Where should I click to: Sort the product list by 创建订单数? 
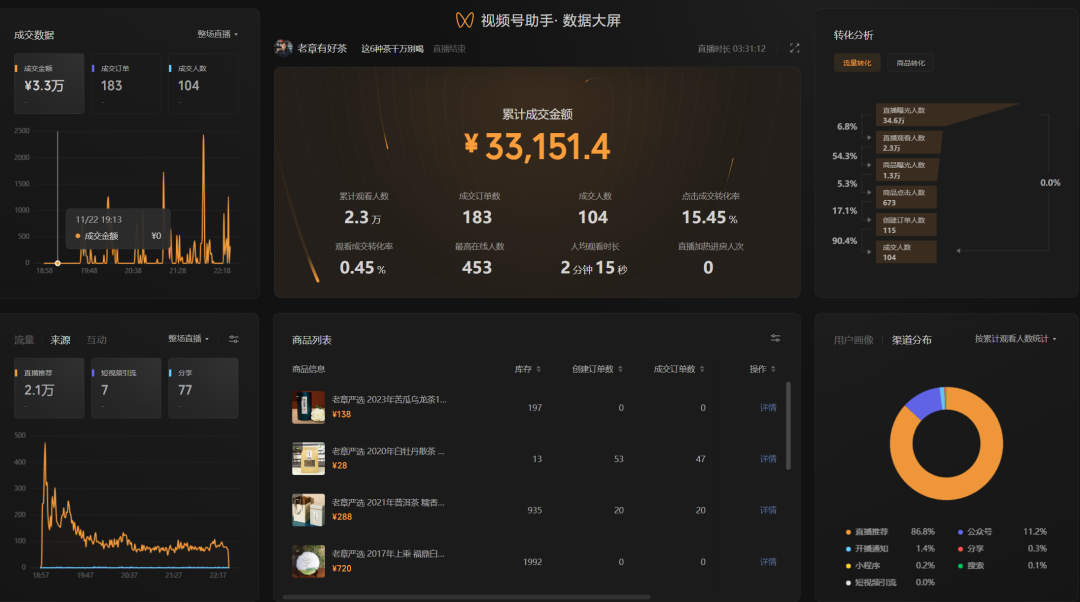click(598, 369)
